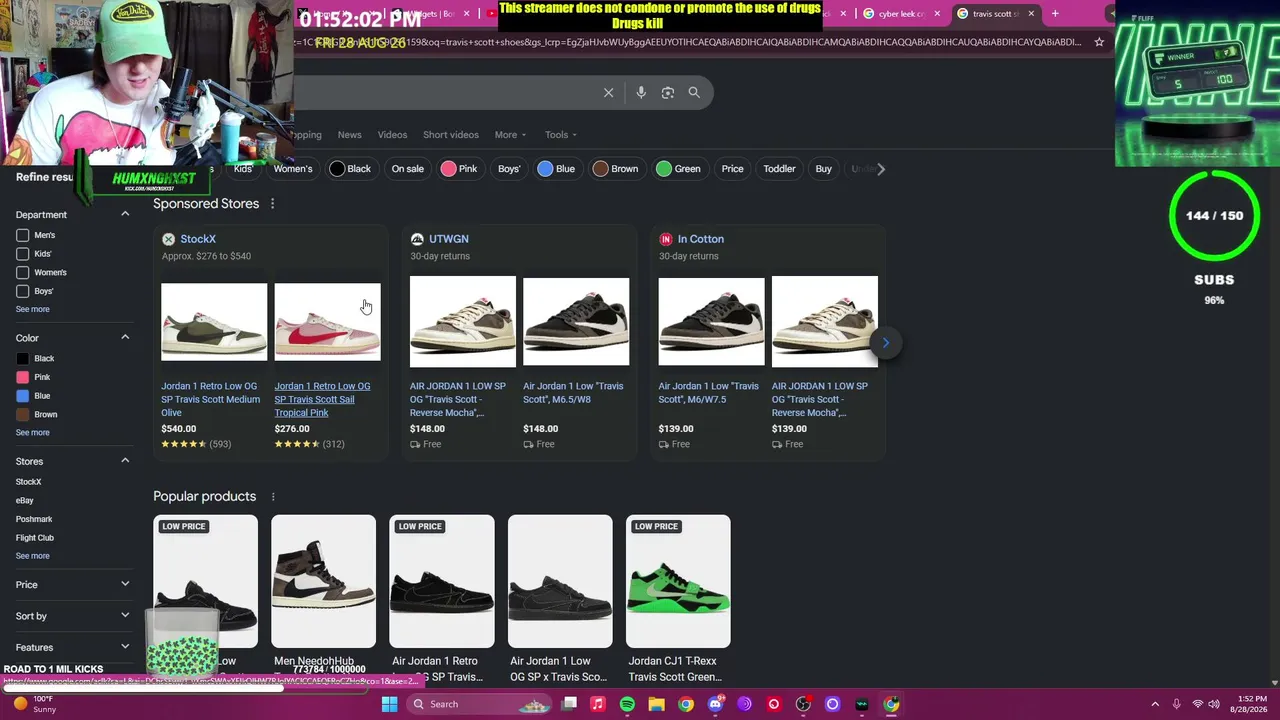This screenshot has width=1280, height=720.
Task: Collapse the Stores filter section
Action: pos(125,461)
